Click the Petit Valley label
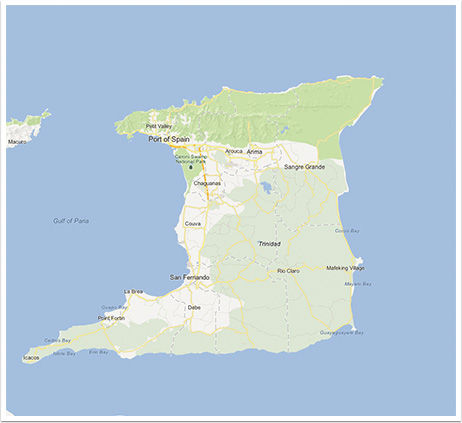462x423 pixels. click(159, 126)
